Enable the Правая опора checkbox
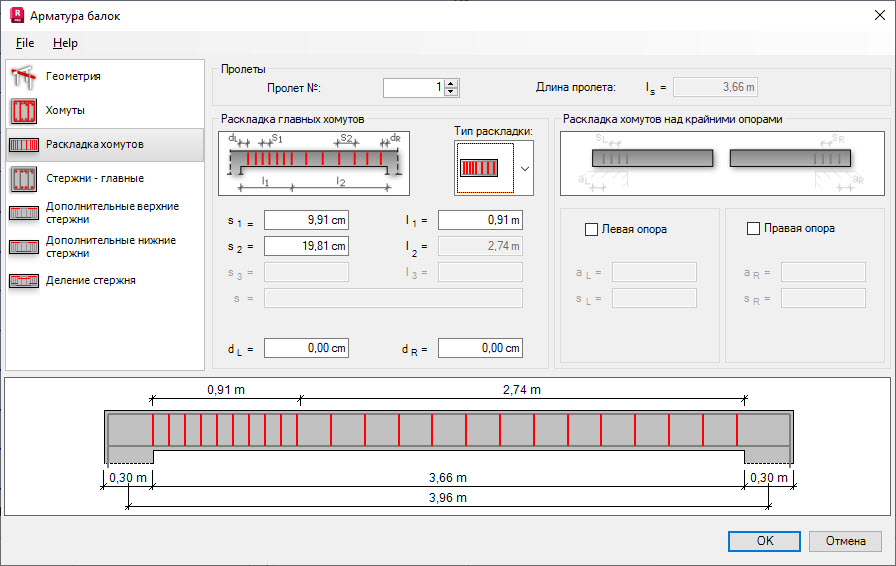This screenshot has width=896, height=566. pyautogui.click(x=753, y=228)
